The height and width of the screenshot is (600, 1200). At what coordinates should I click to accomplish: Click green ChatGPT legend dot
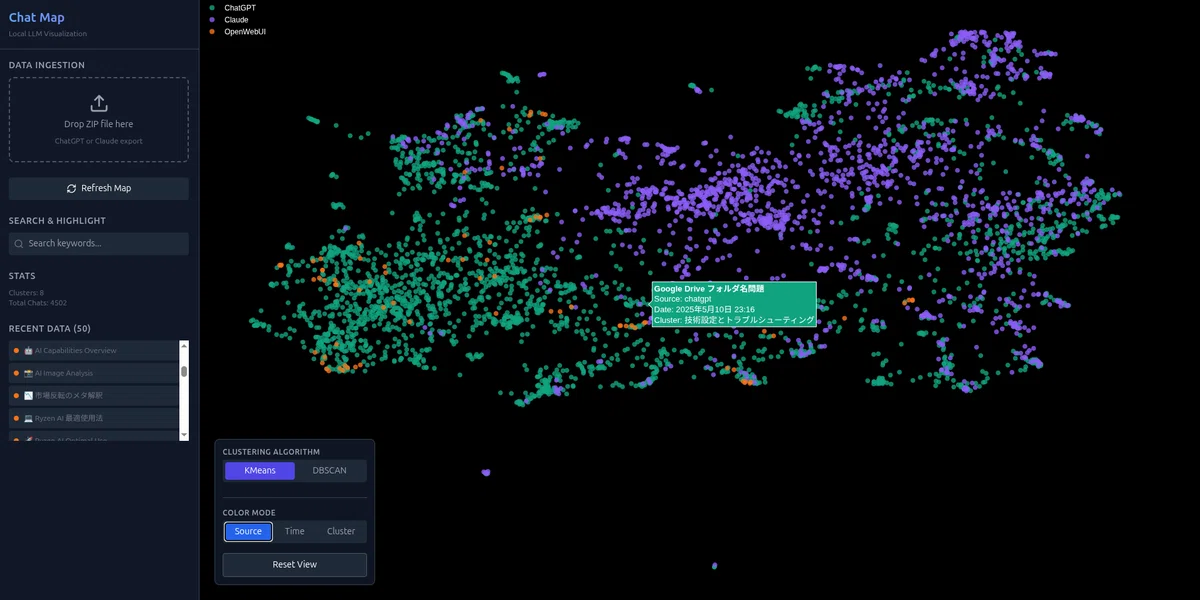[211, 7]
